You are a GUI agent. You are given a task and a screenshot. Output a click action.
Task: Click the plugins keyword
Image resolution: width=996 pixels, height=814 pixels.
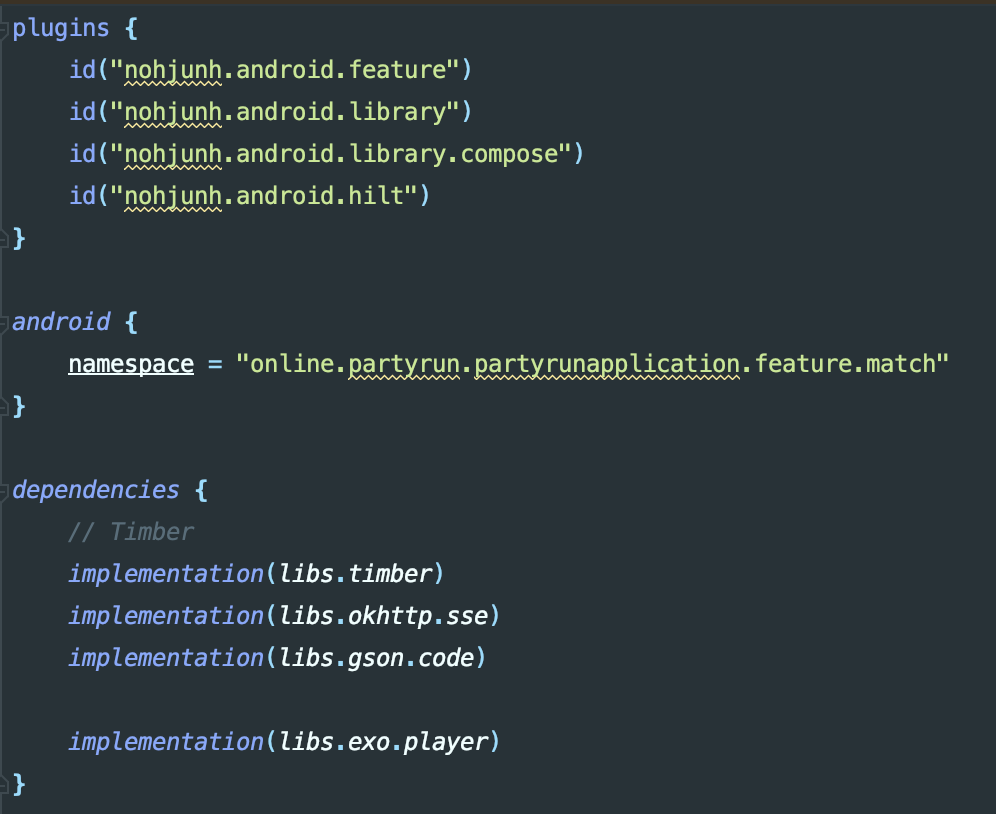pos(61,29)
